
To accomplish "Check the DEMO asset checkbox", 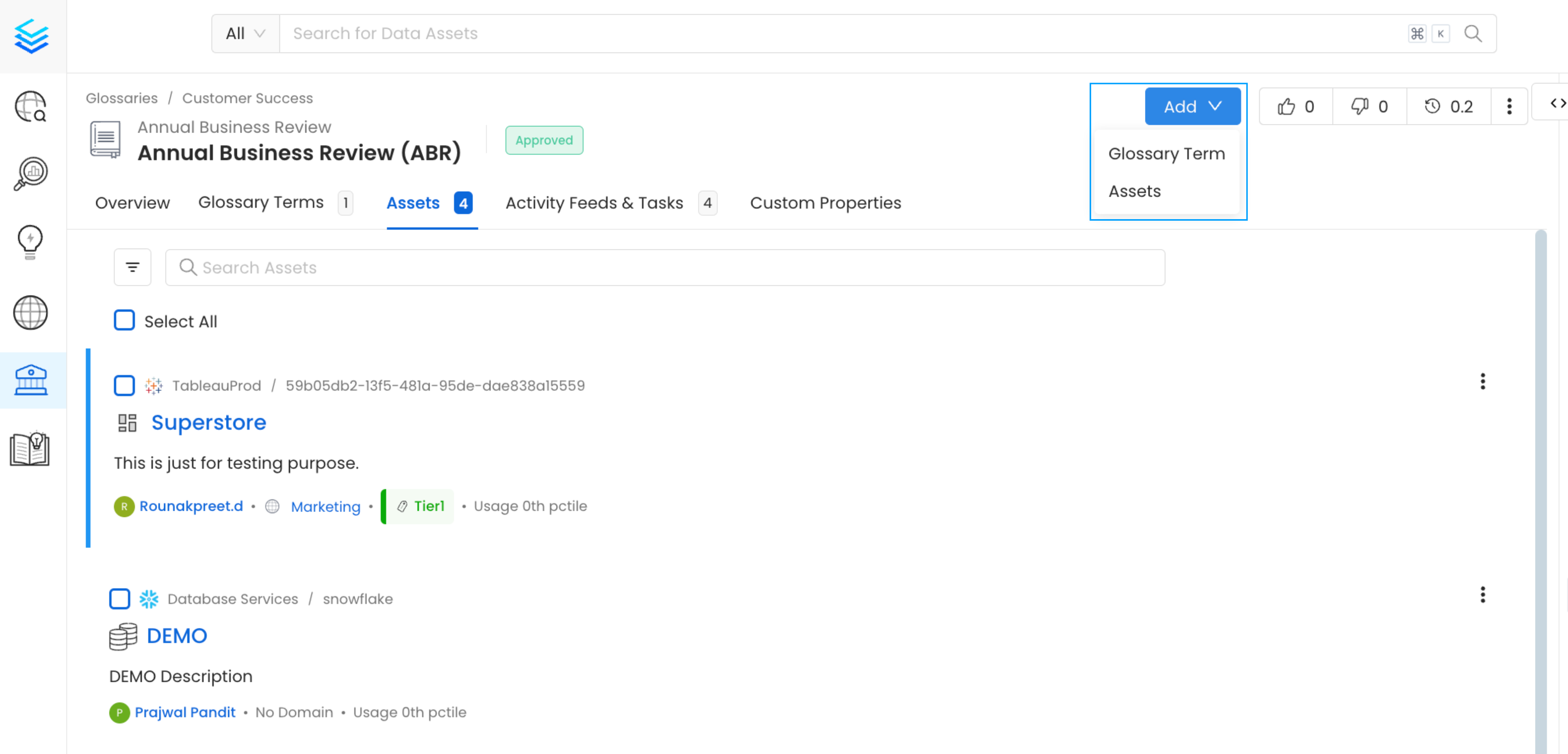I will point(120,598).
